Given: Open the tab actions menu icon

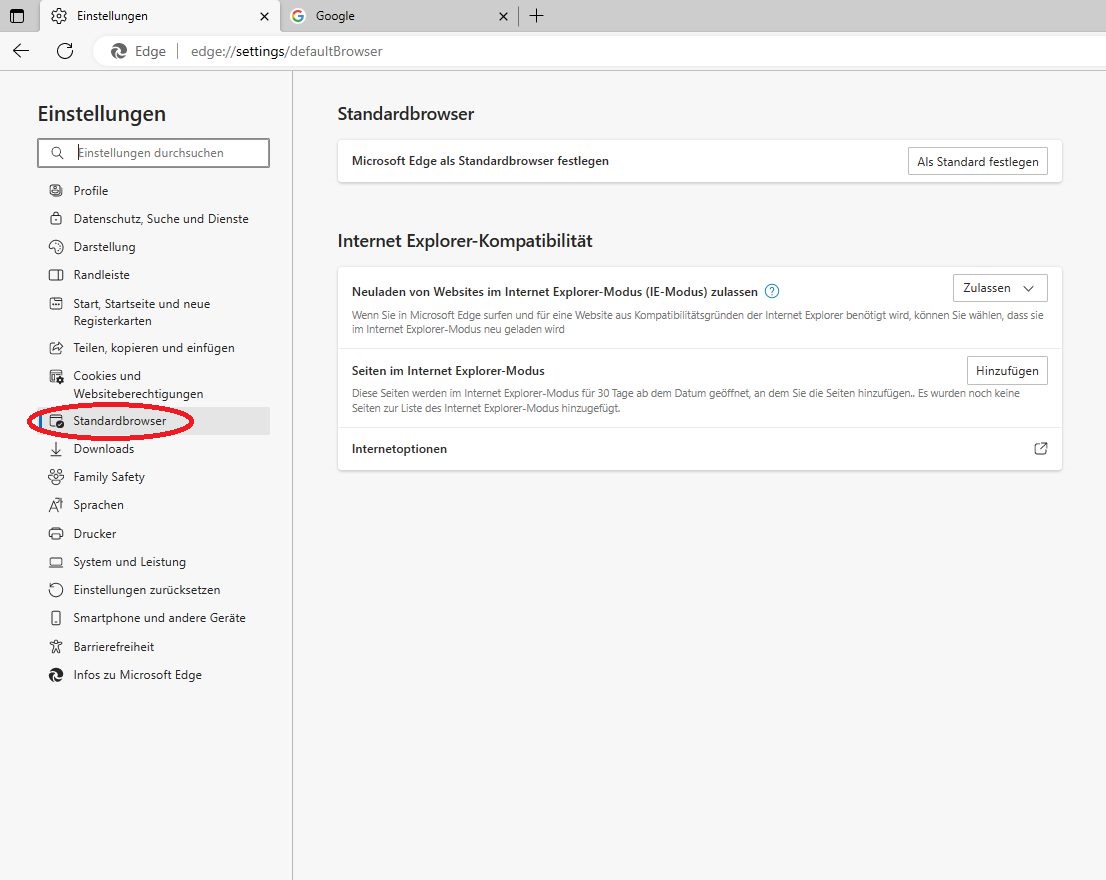Looking at the screenshot, I should point(17,16).
